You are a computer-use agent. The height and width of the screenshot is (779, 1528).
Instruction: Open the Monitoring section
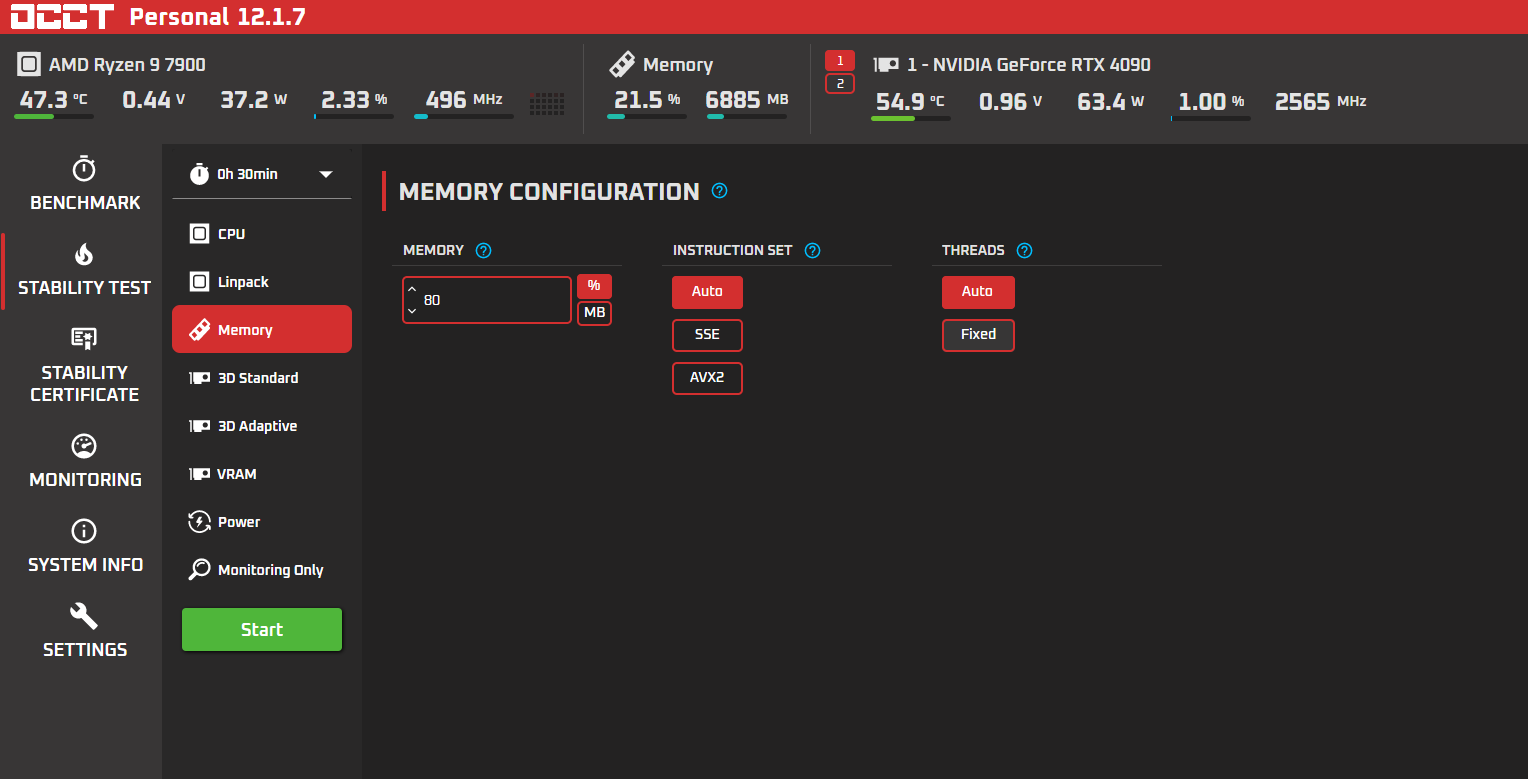coord(85,461)
